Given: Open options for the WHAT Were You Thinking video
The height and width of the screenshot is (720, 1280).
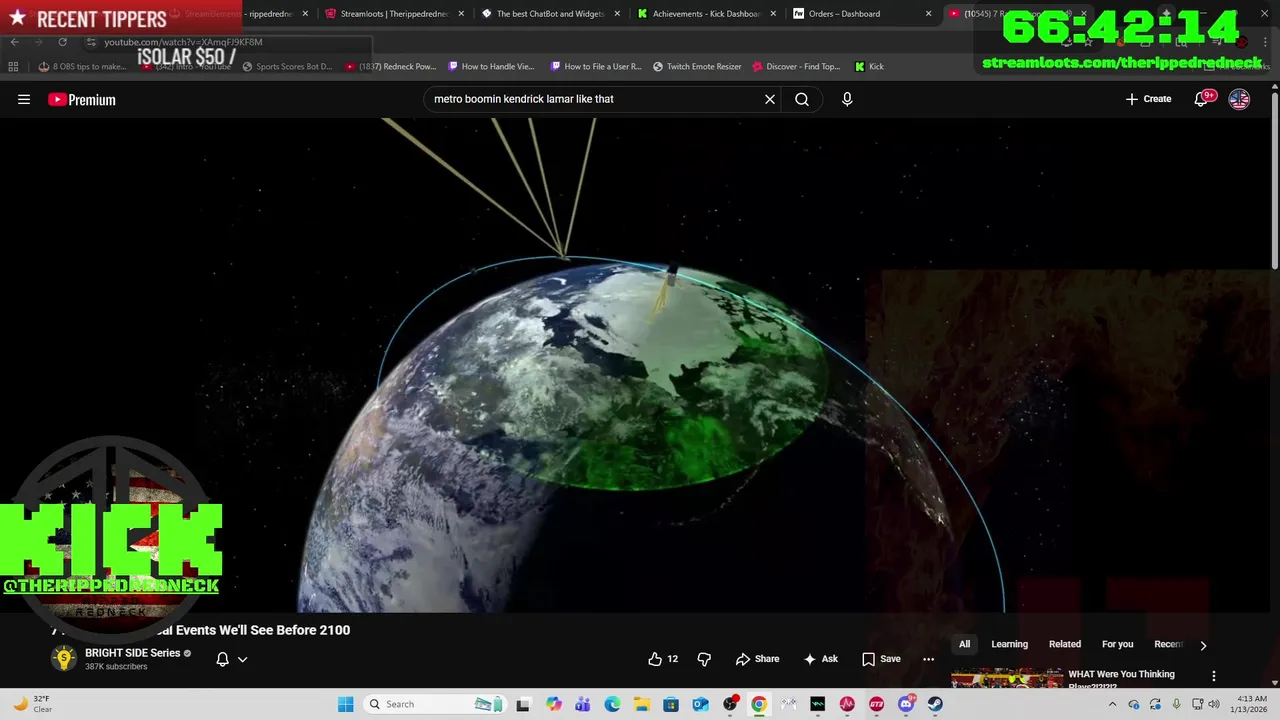Looking at the screenshot, I should coord(1214,676).
